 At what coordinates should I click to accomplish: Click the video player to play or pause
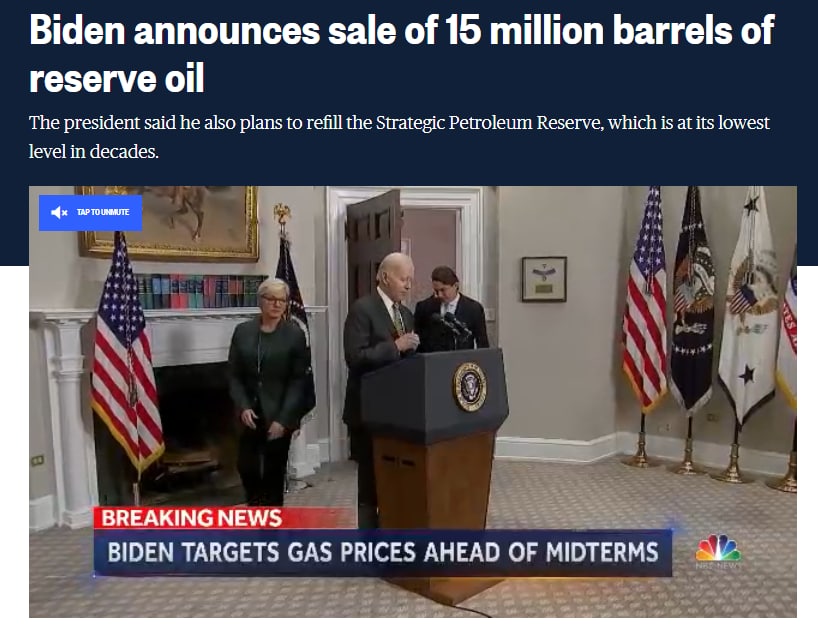(413, 402)
